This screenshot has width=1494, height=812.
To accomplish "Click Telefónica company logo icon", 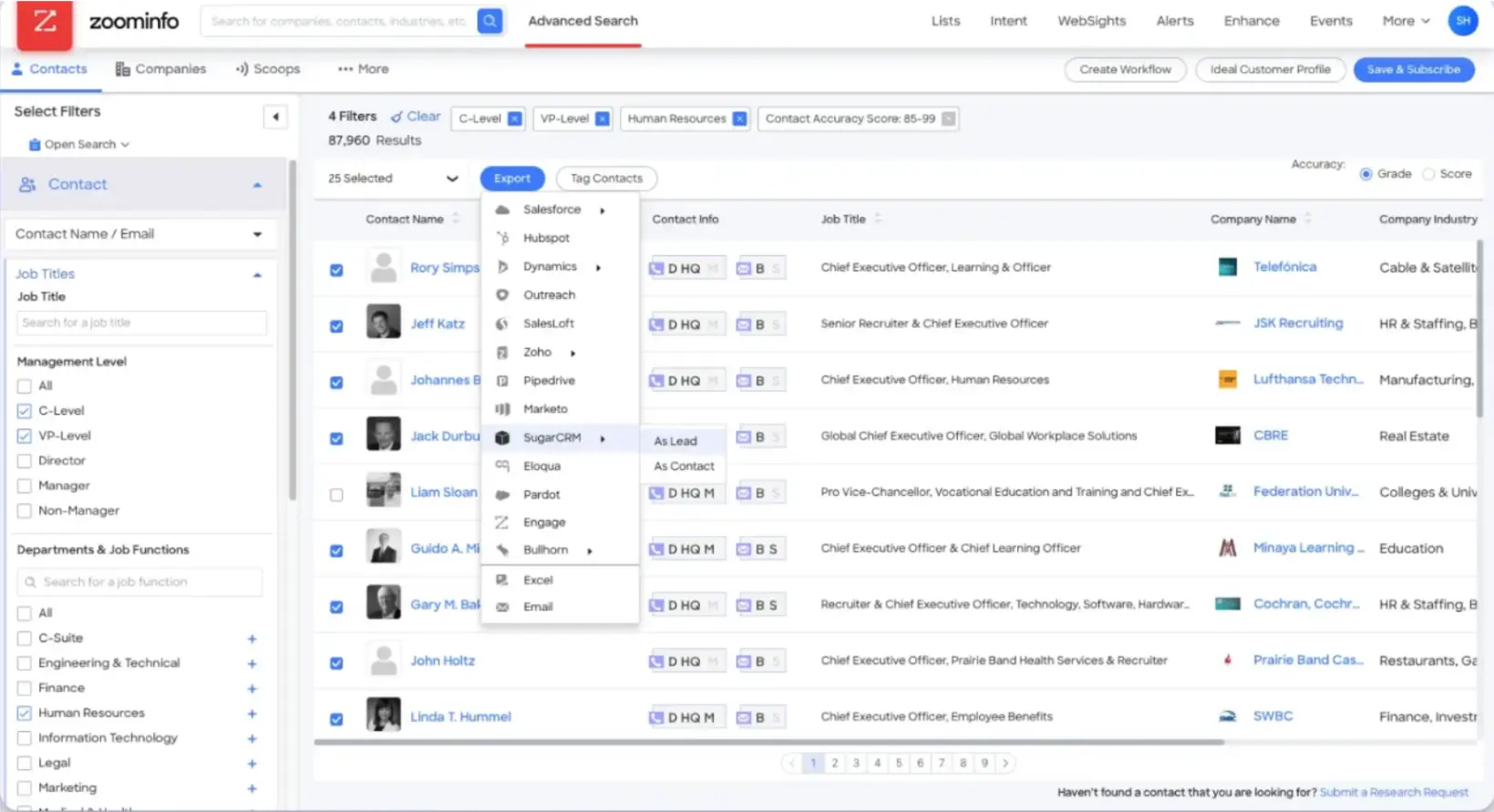I will click(x=1228, y=267).
